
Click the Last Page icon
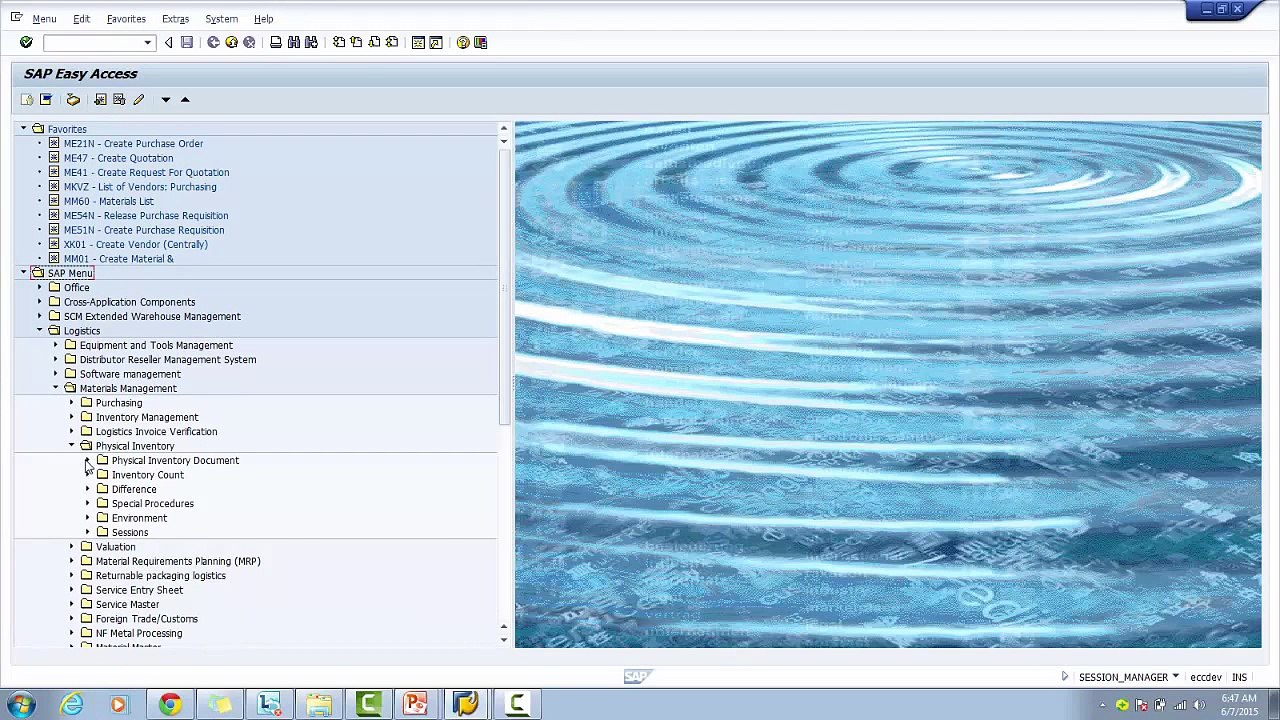coord(392,42)
